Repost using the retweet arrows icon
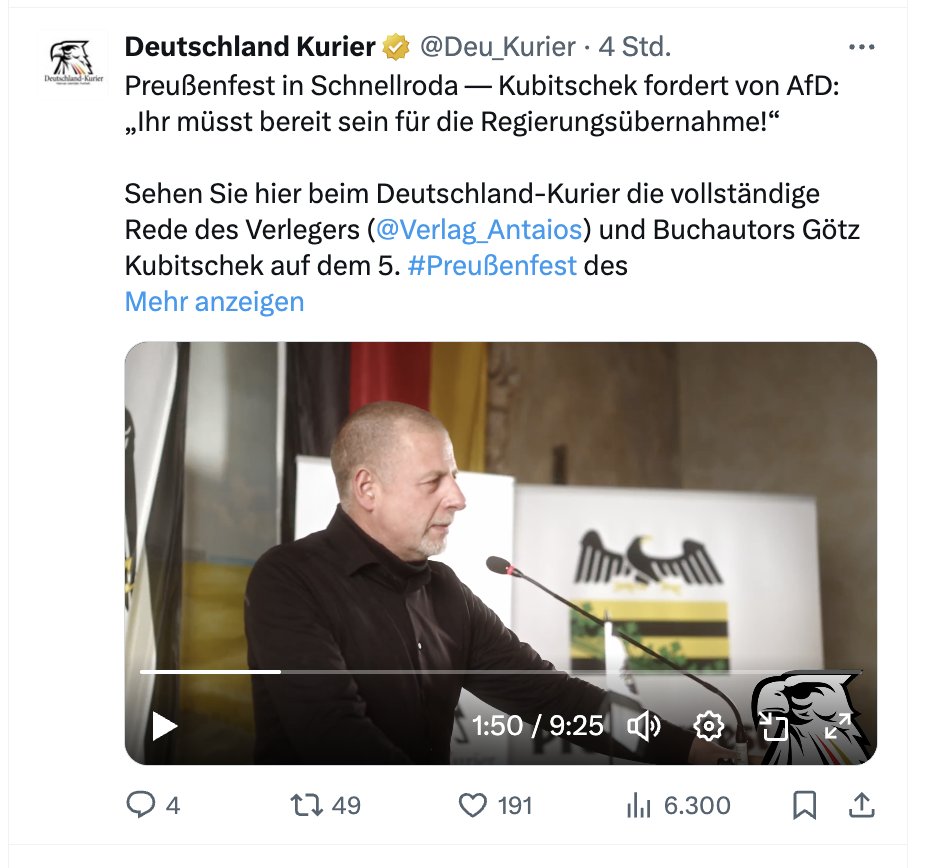The image size is (934, 868). (x=307, y=805)
